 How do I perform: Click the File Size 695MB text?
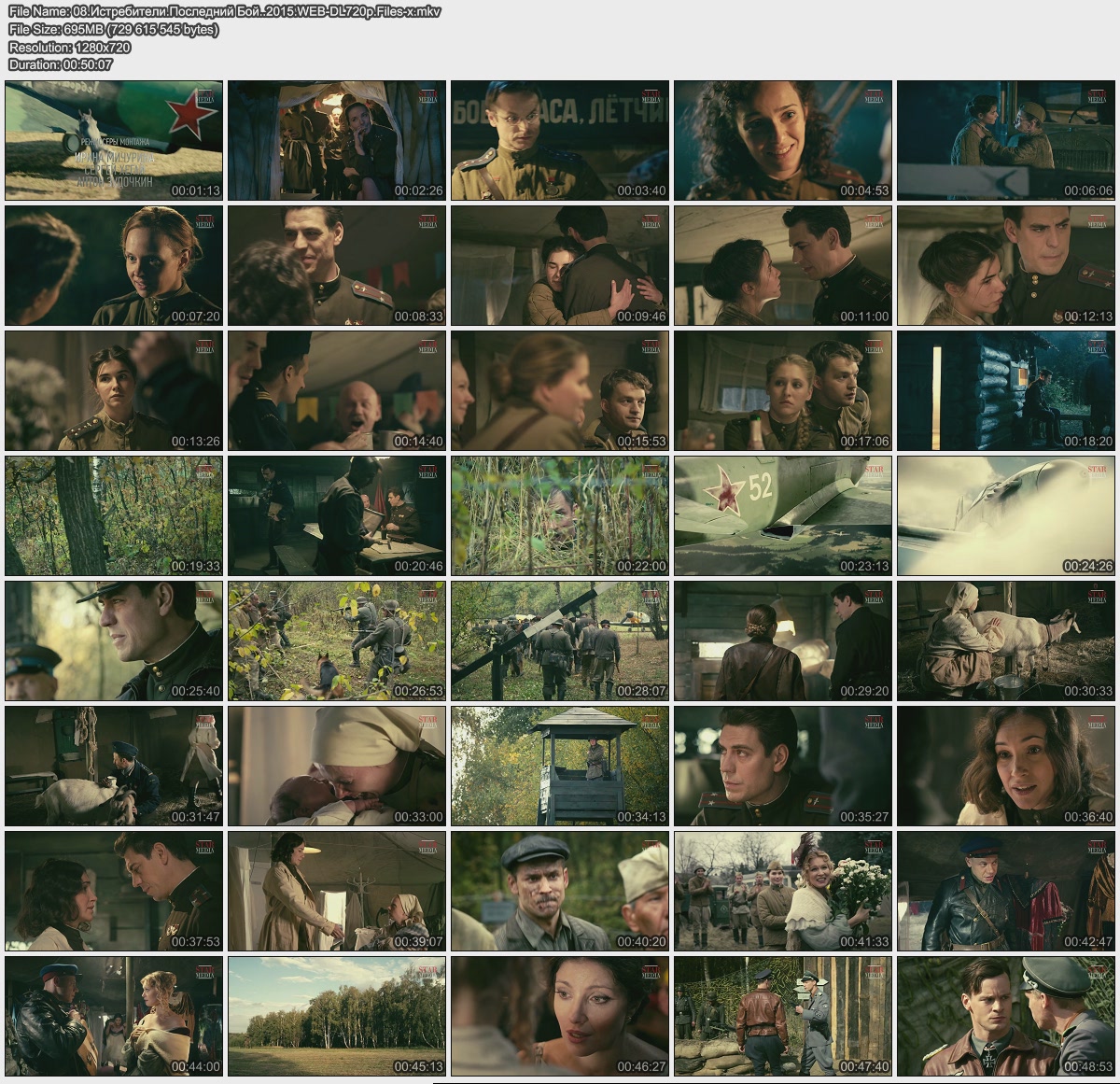[x=113, y=29]
